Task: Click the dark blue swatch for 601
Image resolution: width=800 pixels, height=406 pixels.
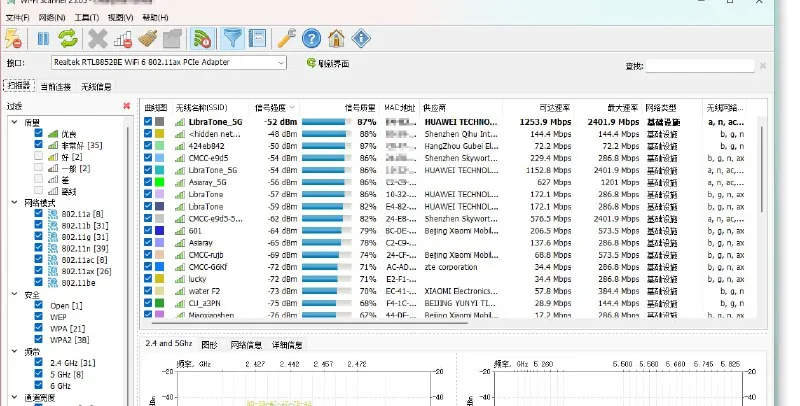Action: coord(160,231)
